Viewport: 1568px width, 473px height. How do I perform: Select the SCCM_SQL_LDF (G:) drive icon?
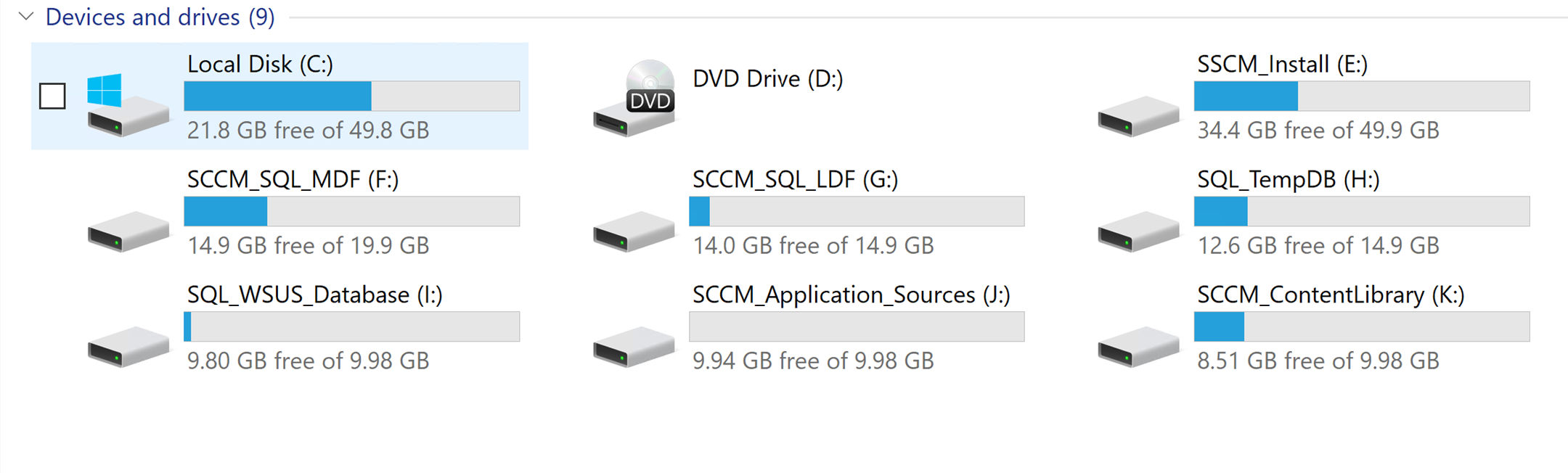tap(633, 231)
